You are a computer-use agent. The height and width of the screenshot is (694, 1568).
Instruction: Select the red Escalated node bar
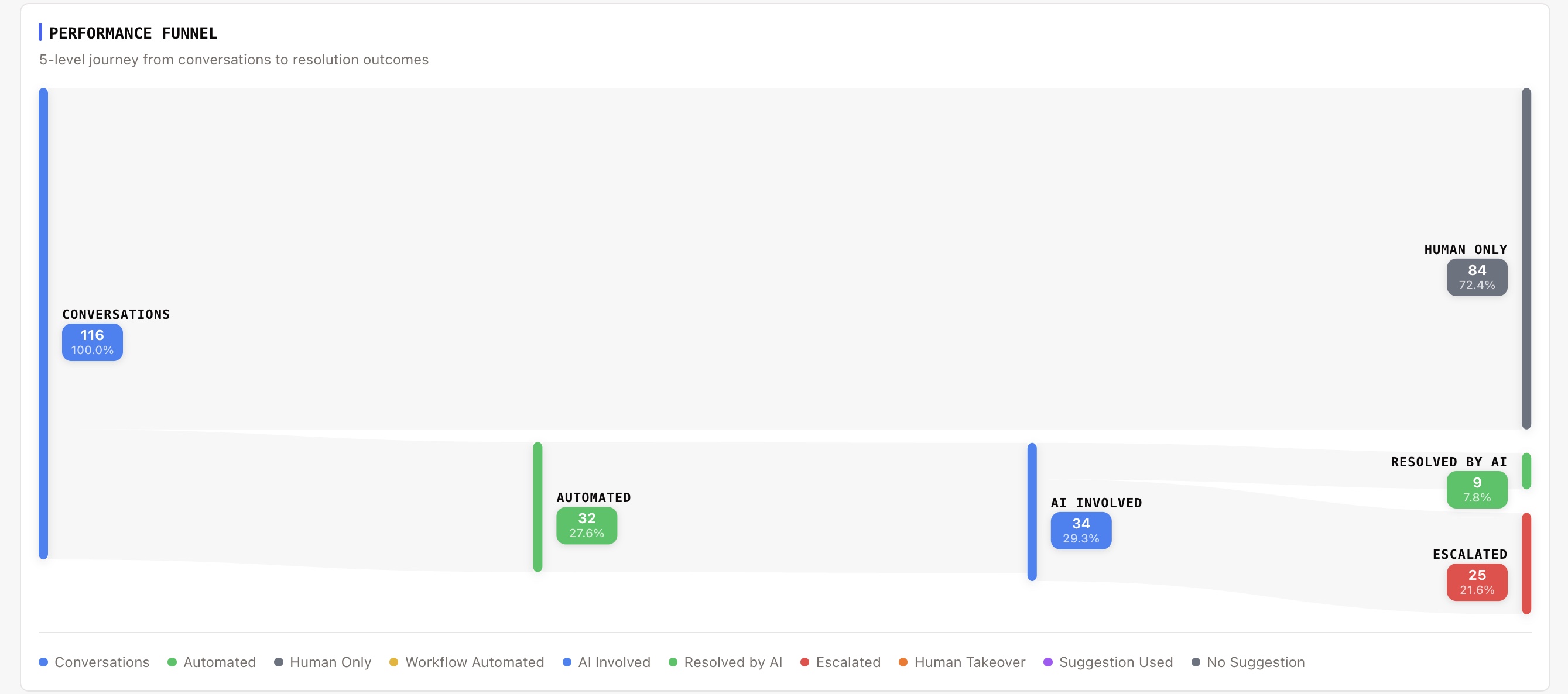pos(1526,562)
